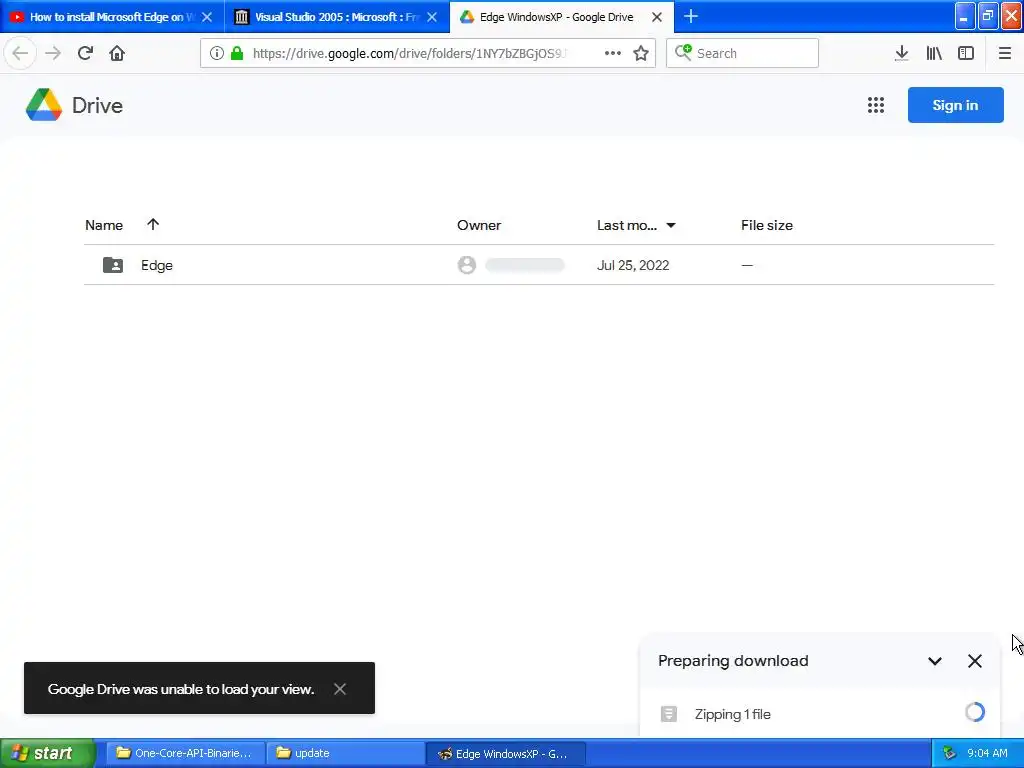Viewport: 1024px width, 768px height.
Task: Select the Edge shared folder icon
Action: pyautogui.click(x=113, y=265)
